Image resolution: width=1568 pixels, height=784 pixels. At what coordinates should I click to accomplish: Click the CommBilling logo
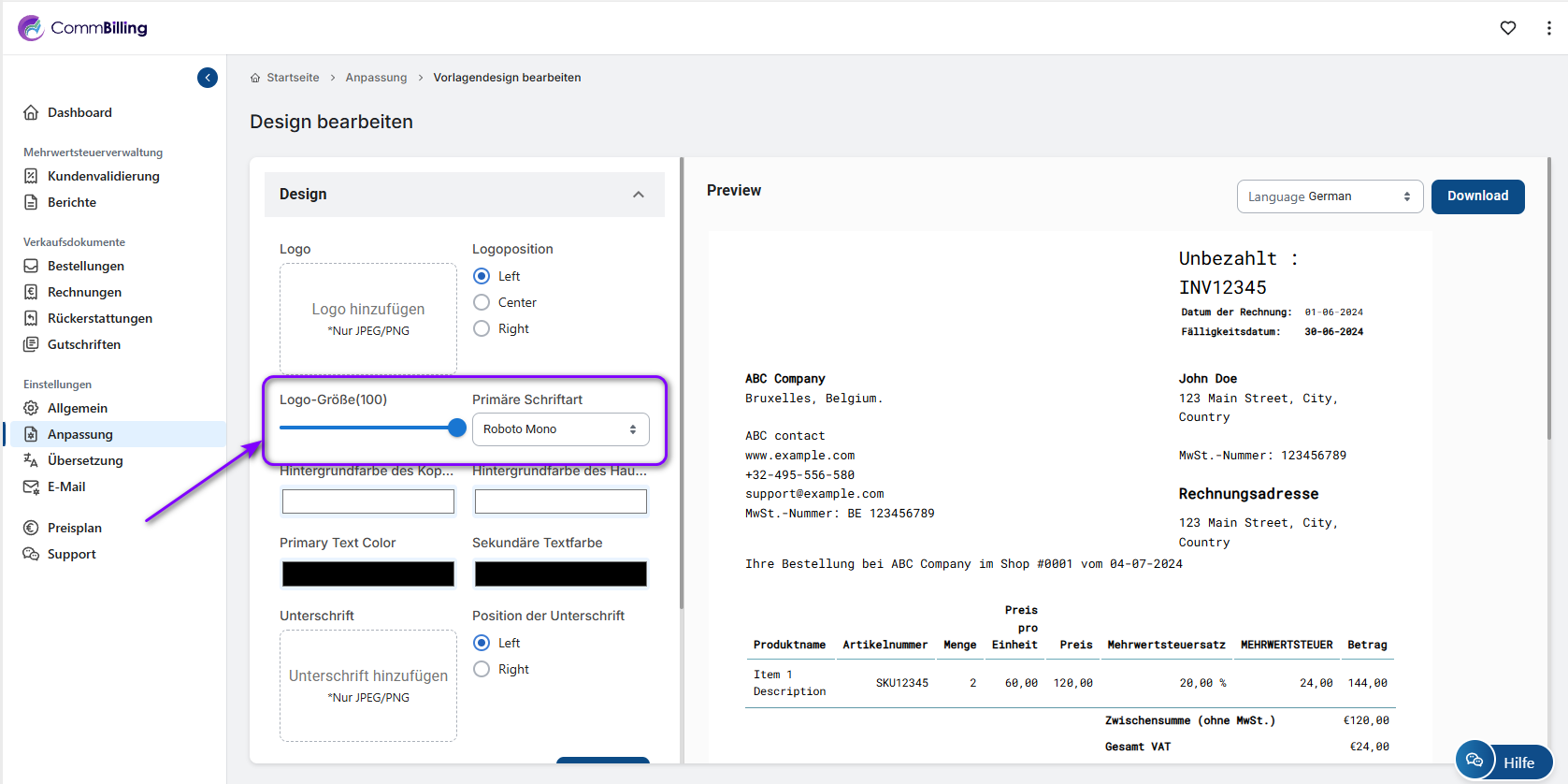click(x=82, y=28)
